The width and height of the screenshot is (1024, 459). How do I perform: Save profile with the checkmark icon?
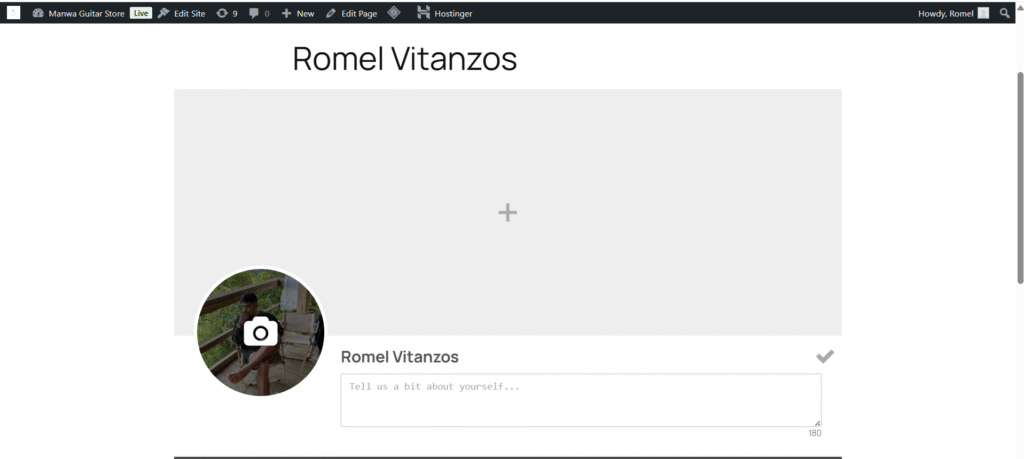pyautogui.click(x=825, y=357)
